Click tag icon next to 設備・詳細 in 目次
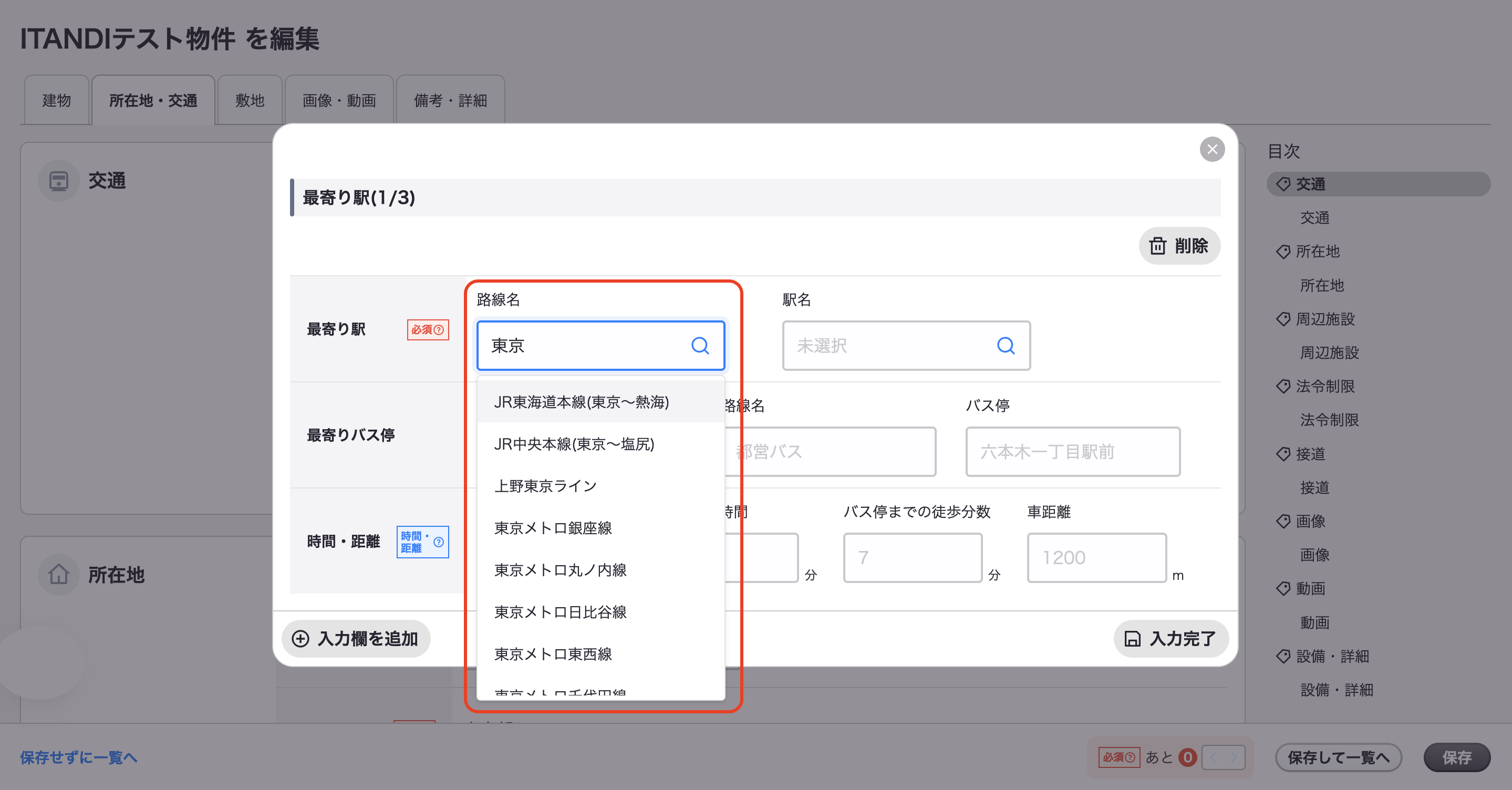This screenshot has width=1512, height=790. point(1283,656)
